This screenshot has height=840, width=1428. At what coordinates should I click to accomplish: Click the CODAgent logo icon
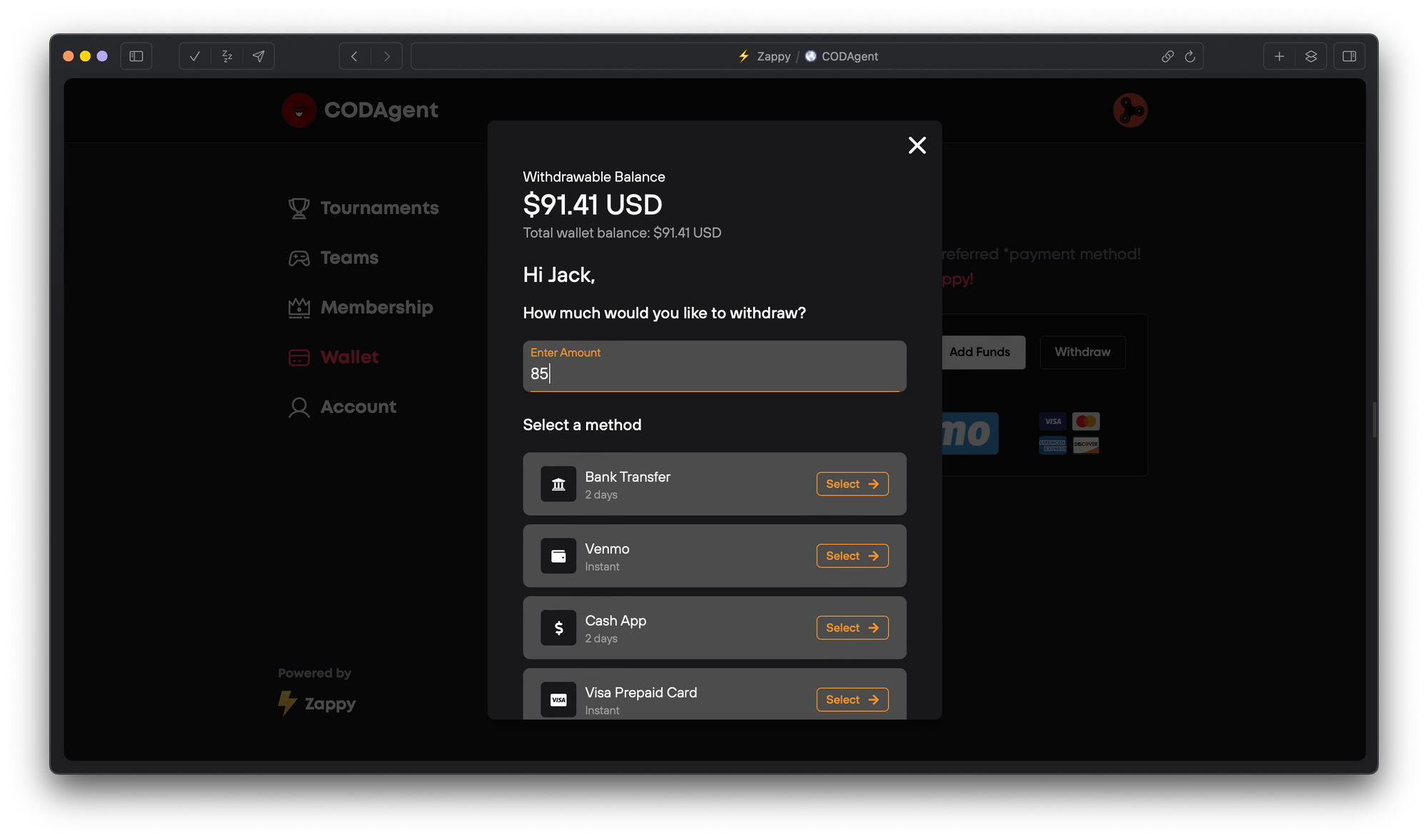point(299,110)
